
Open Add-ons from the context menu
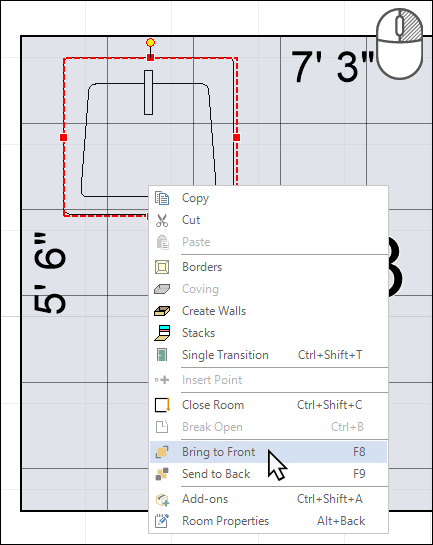click(x=268, y=499)
